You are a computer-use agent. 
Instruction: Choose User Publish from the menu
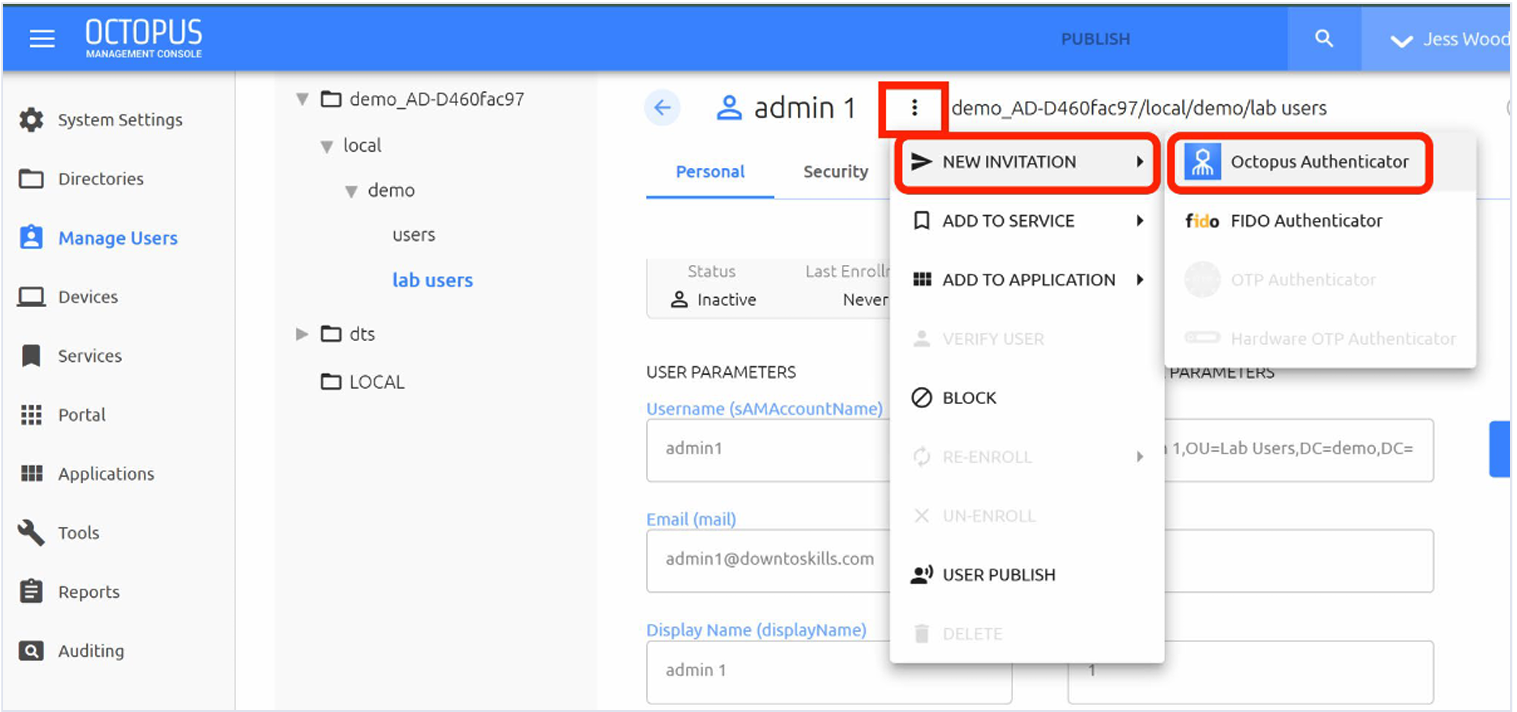tap(1027, 575)
